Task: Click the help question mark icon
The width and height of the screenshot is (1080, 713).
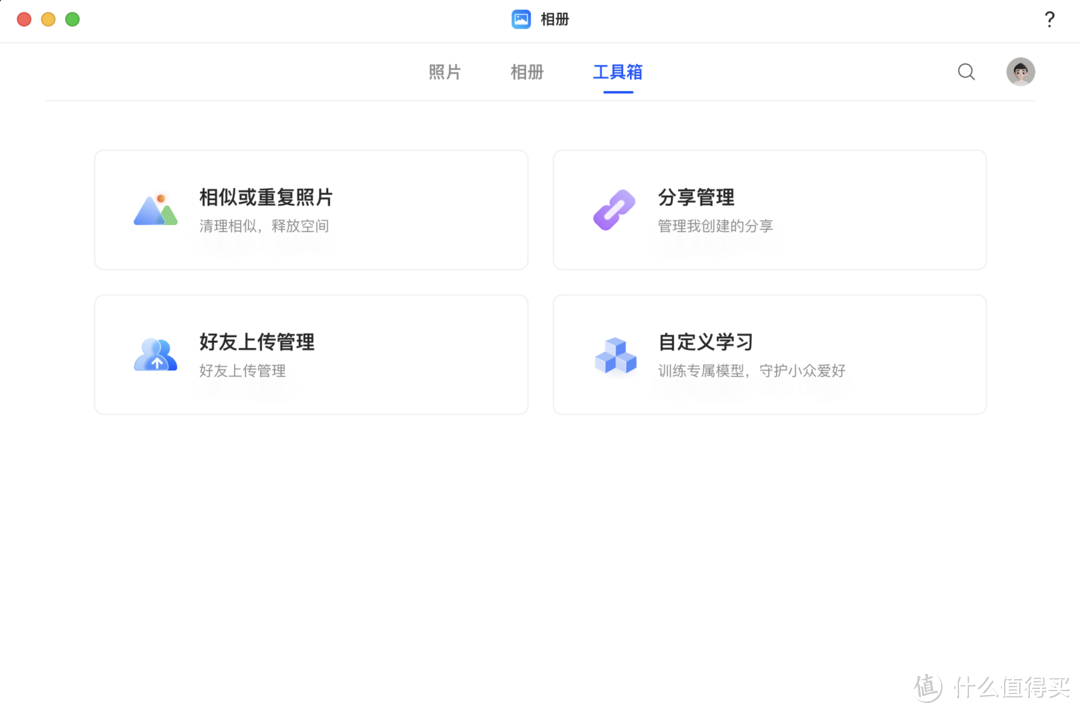Action: coord(1049,18)
